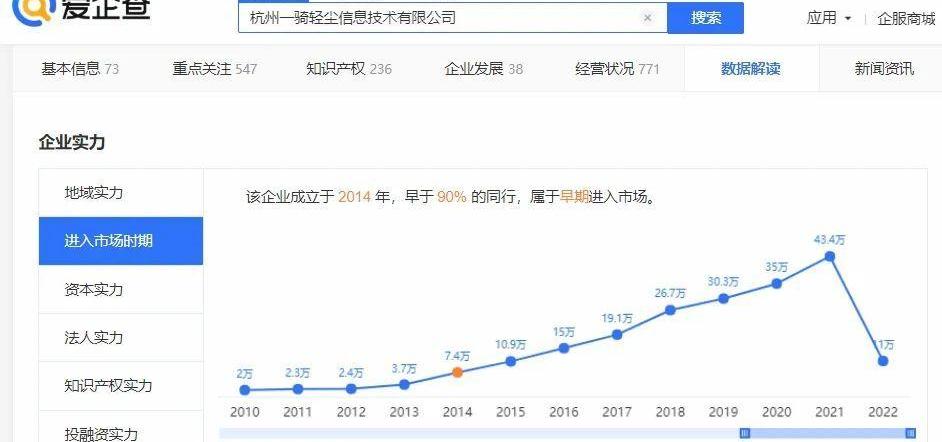This screenshot has width=942, height=442.
Task: Click the left handle of the year range slider
Action: [x=745, y=432]
